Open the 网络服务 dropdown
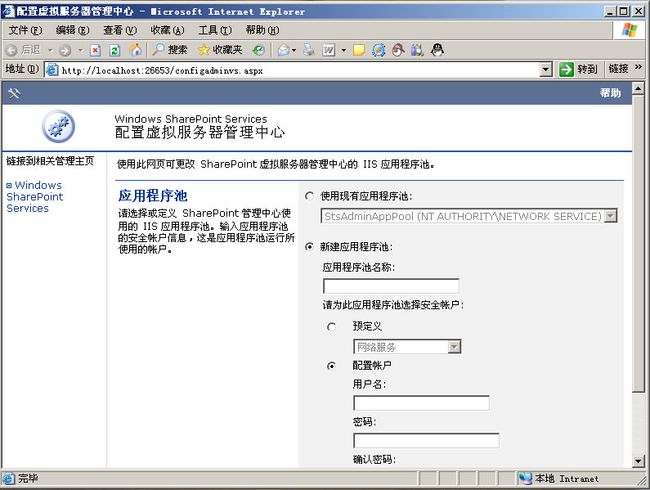The width and height of the screenshot is (650, 490). click(454, 347)
